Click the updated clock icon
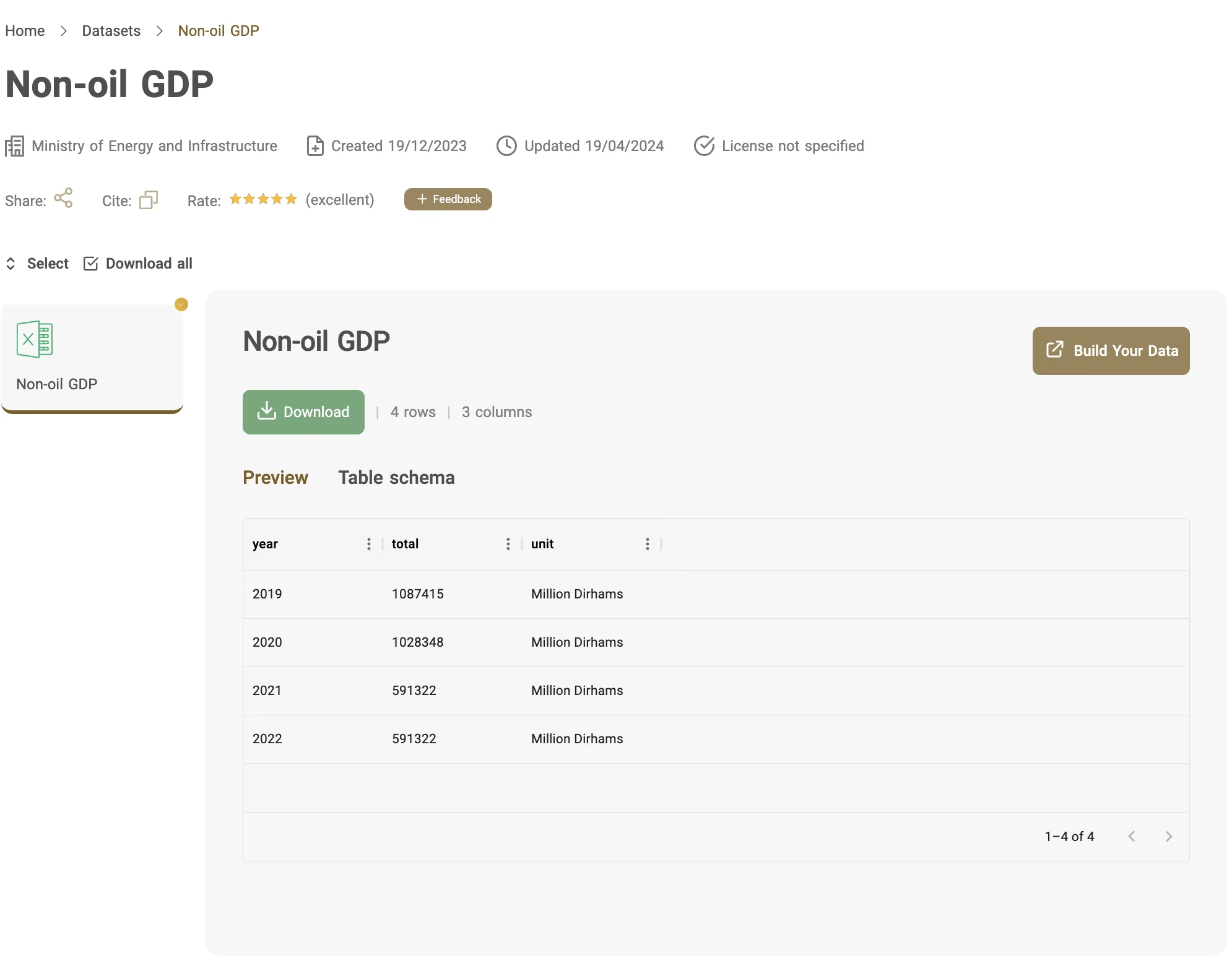Screen dimensions: 1232x958 tap(506, 146)
